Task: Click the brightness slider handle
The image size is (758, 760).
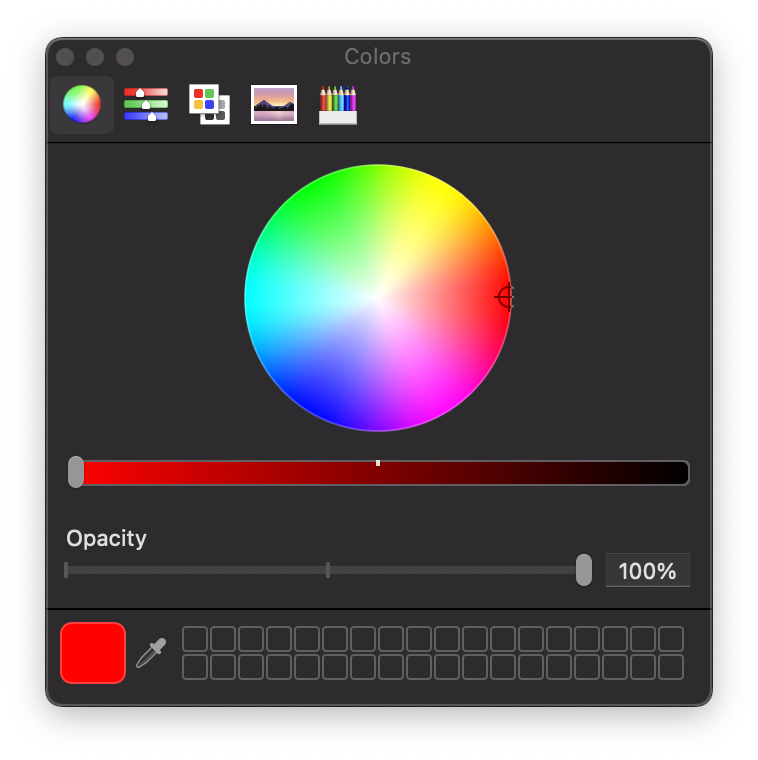Action: pyautogui.click(x=76, y=472)
